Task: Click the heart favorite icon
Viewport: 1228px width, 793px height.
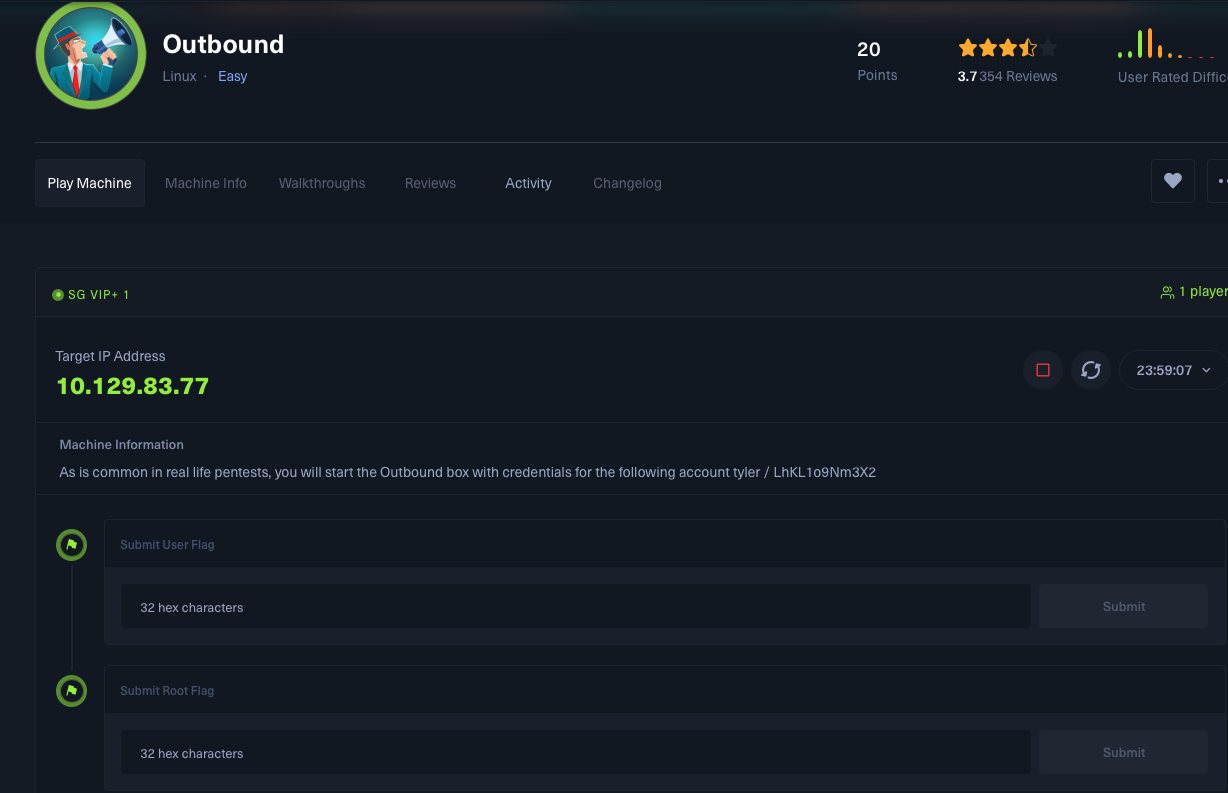Action: 1172,181
